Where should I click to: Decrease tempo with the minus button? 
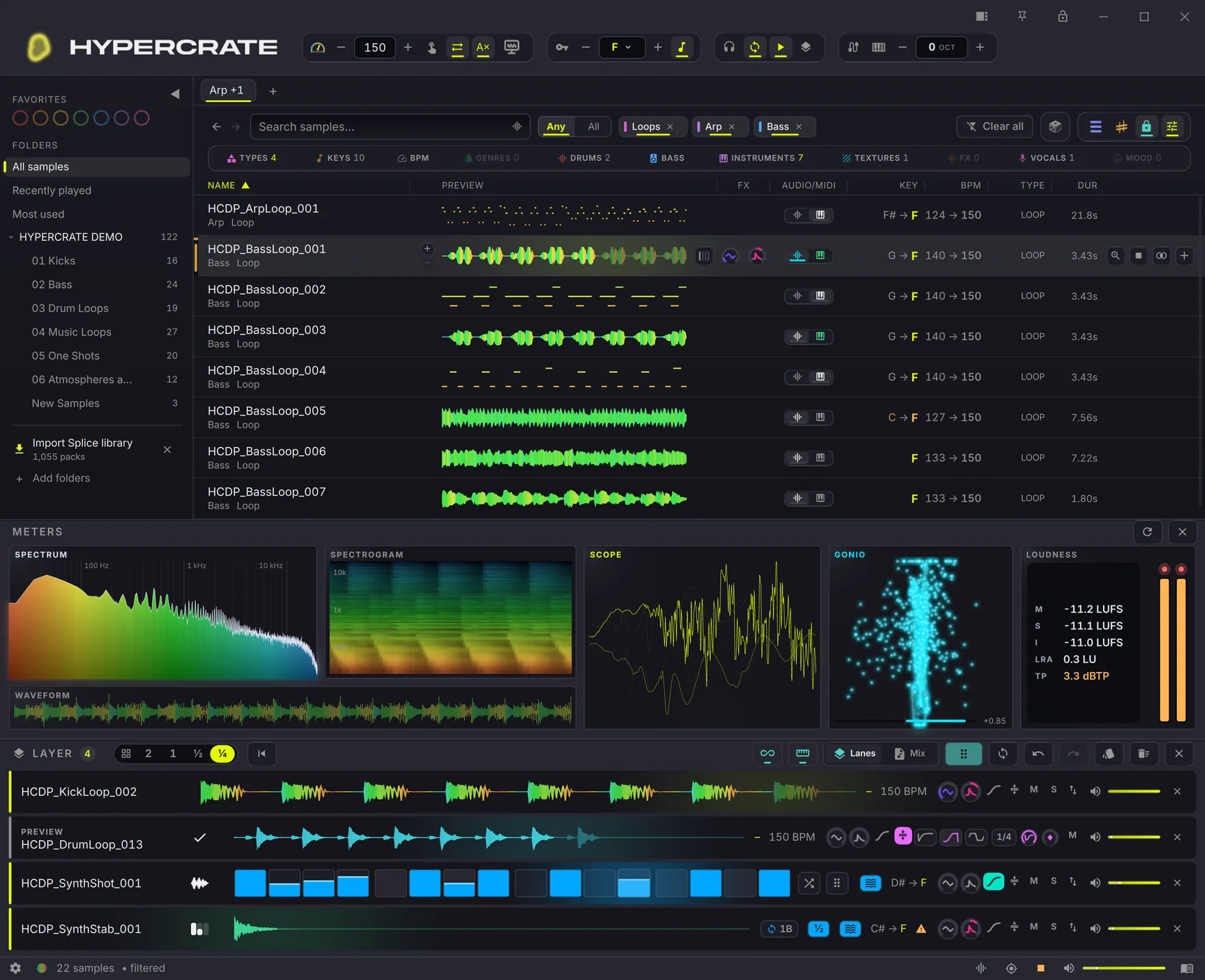341,47
